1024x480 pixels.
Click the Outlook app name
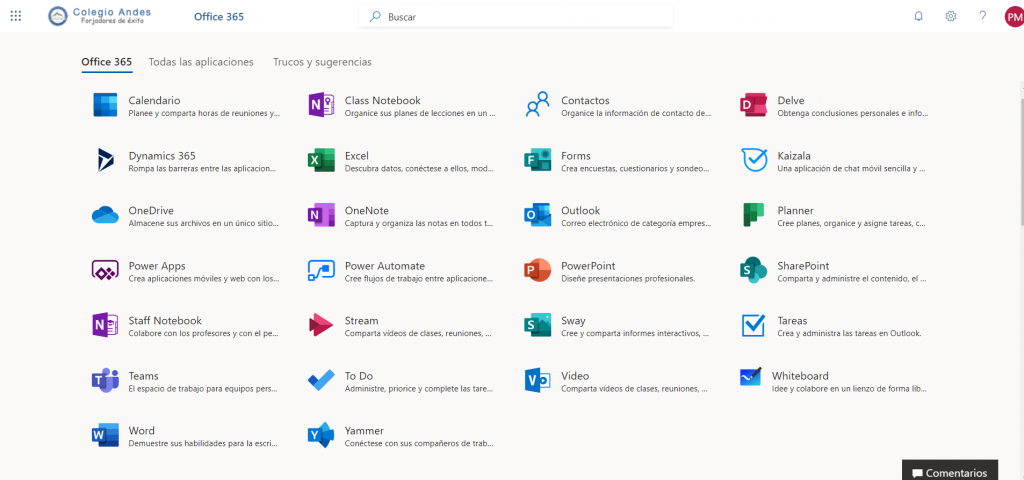click(x=581, y=211)
